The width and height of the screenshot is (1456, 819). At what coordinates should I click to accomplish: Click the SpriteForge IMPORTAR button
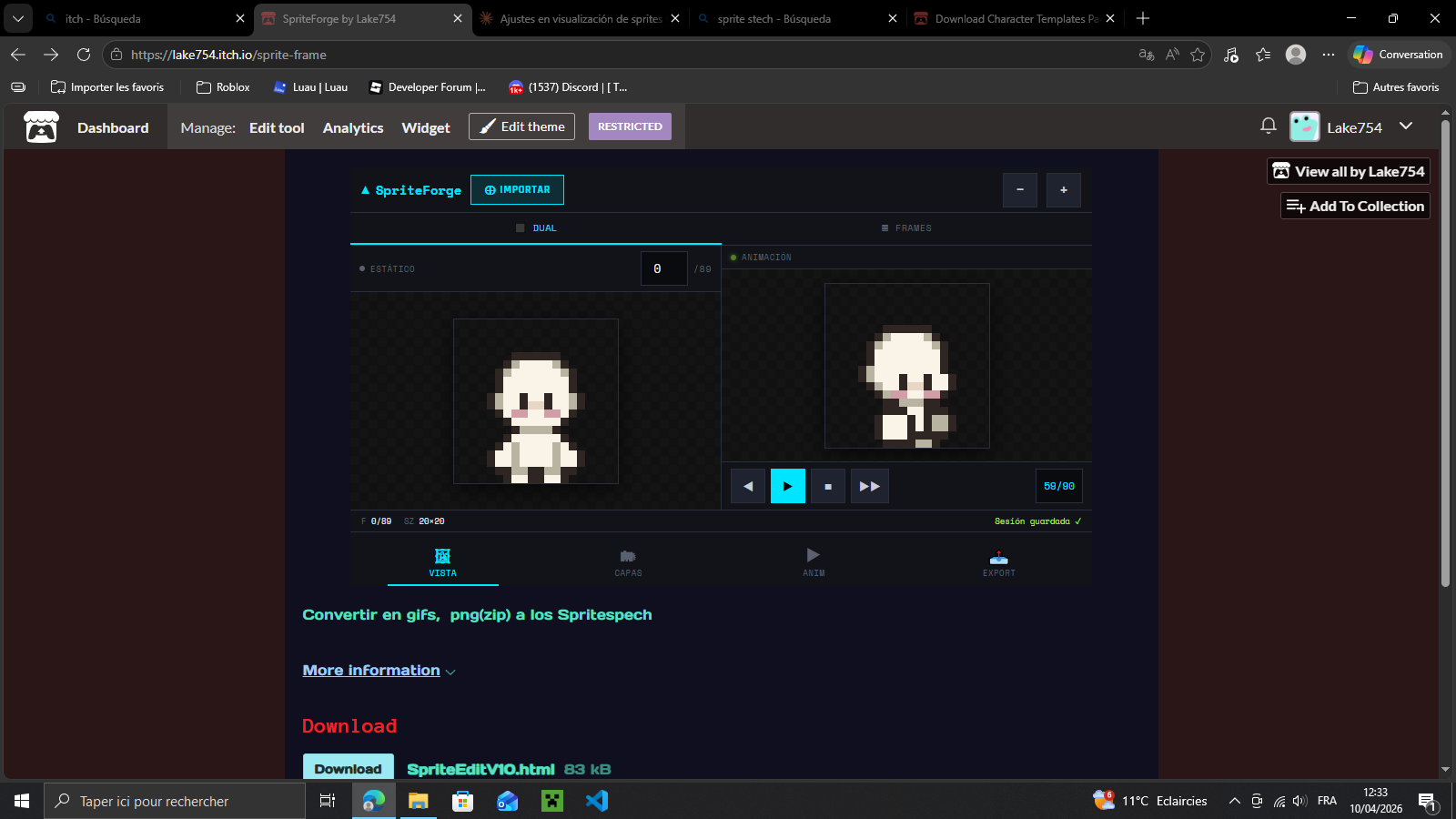pos(517,190)
